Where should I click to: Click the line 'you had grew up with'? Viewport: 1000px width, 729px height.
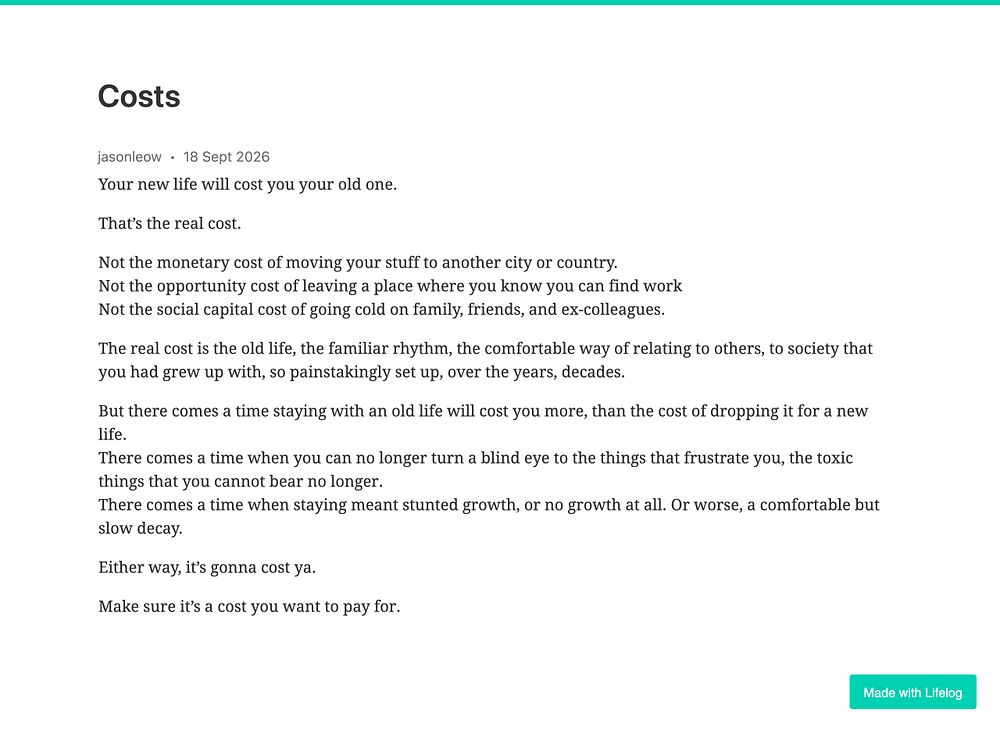[362, 372]
